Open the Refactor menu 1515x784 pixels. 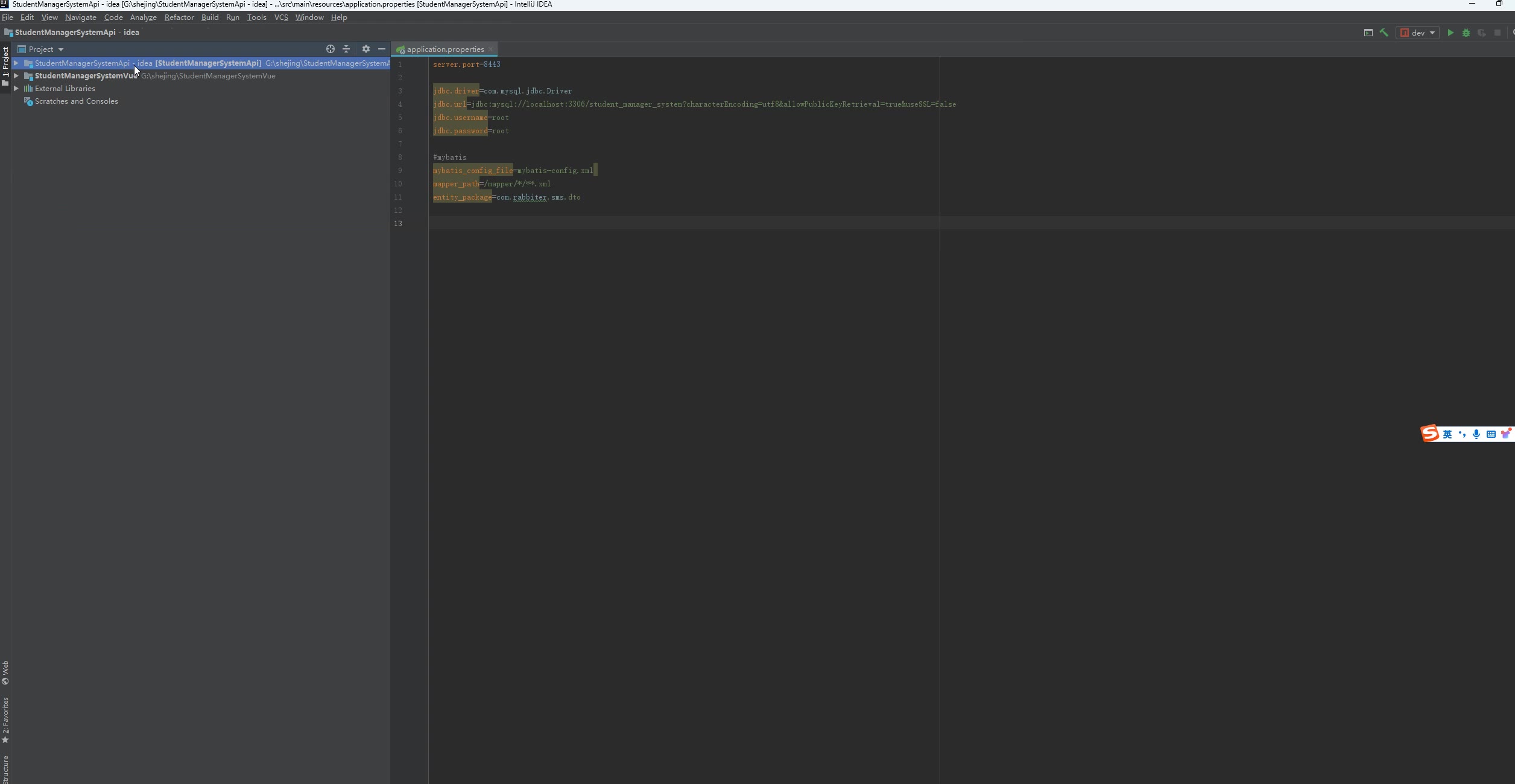click(179, 17)
